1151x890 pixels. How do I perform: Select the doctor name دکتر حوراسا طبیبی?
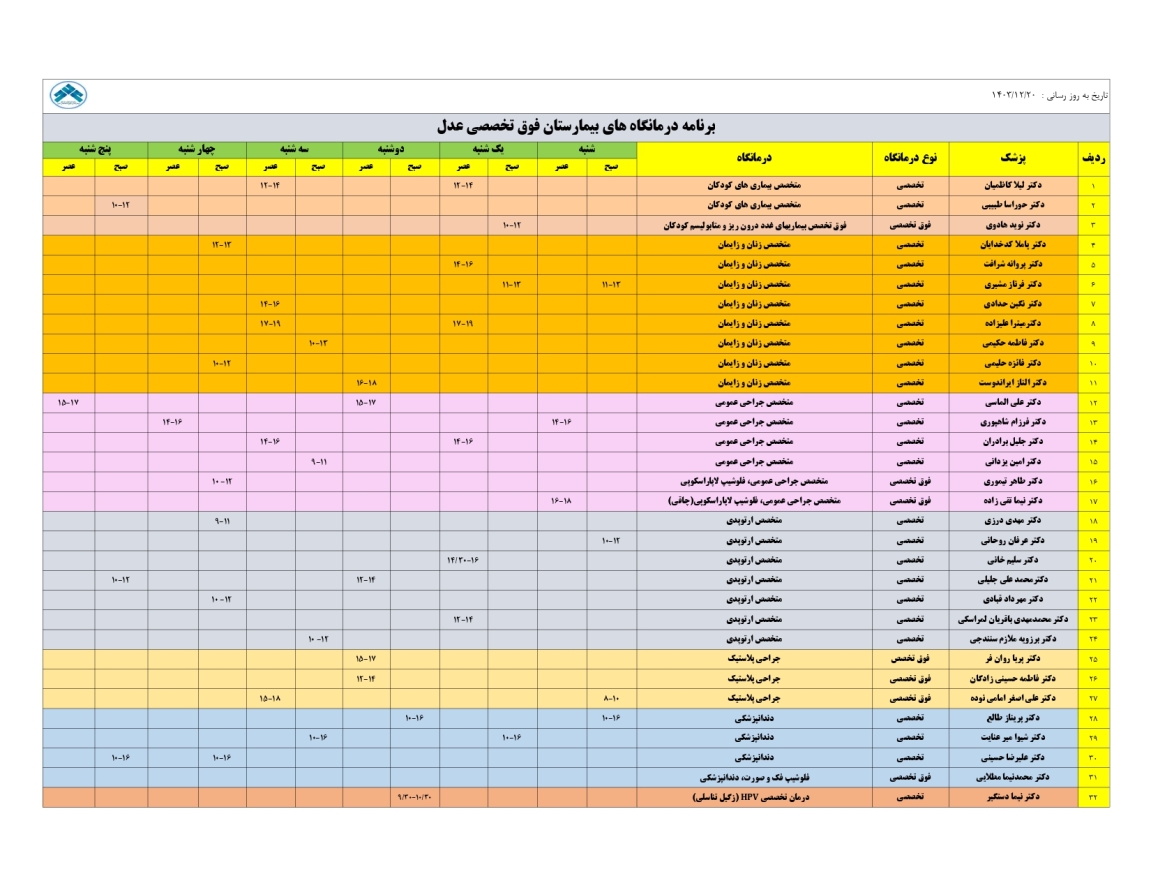point(1013,205)
